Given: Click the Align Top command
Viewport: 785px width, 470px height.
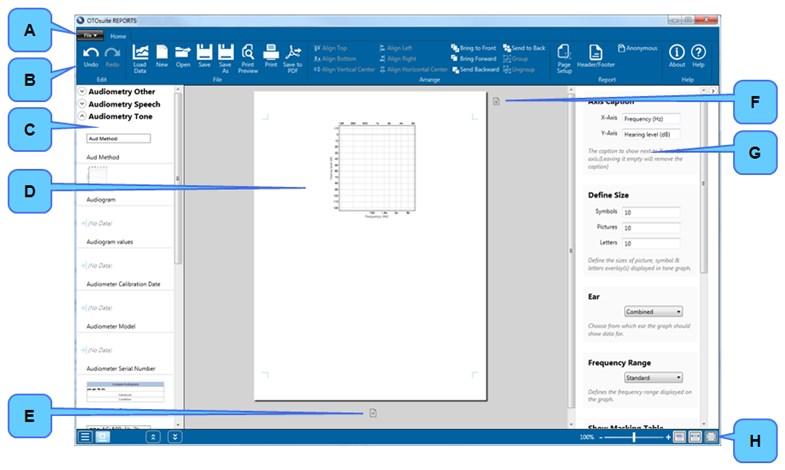Looking at the screenshot, I should click(x=330, y=48).
